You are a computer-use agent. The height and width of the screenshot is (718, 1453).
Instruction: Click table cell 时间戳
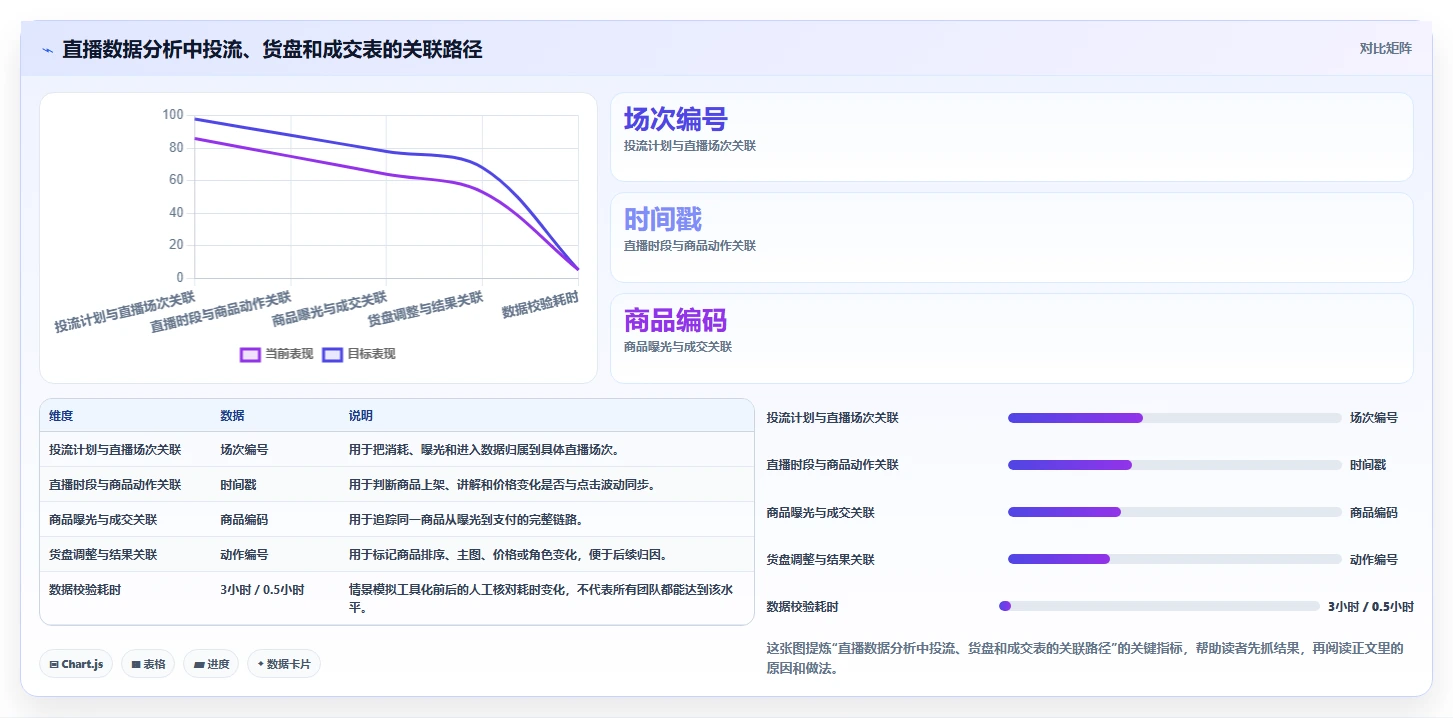click(x=238, y=485)
